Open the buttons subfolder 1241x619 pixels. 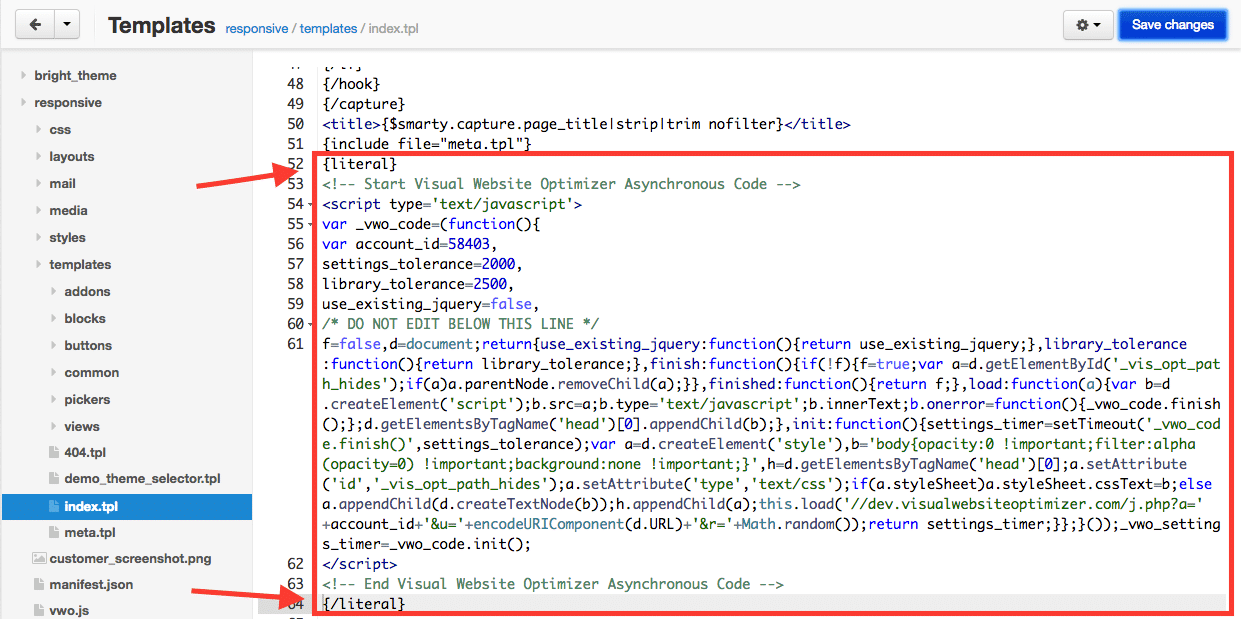(x=88, y=346)
